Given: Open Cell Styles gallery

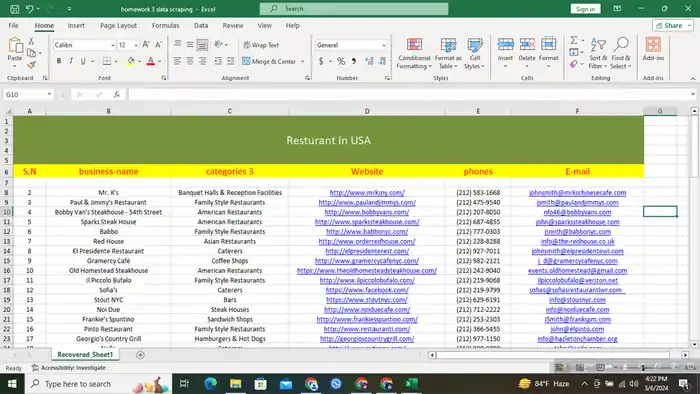Looking at the screenshot, I should [x=475, y=54].
